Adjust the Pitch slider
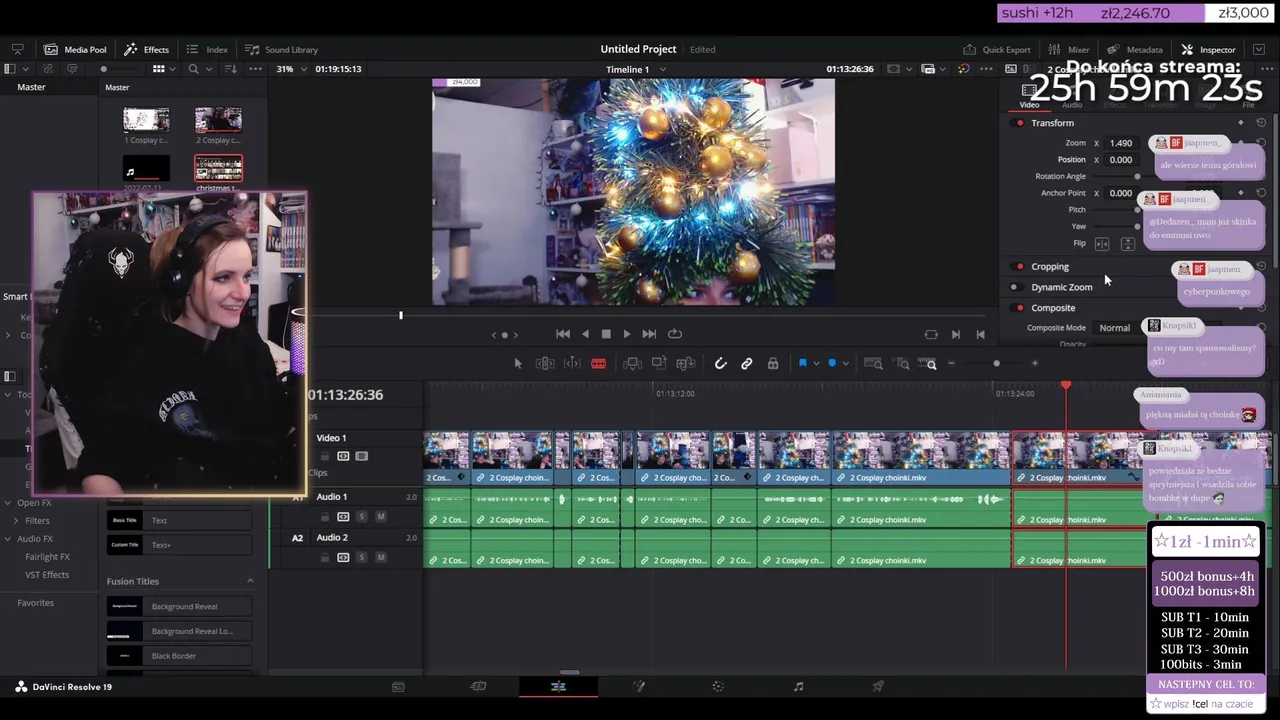The width and height of the screenshot is (1280, 720). pos(1137,210)
